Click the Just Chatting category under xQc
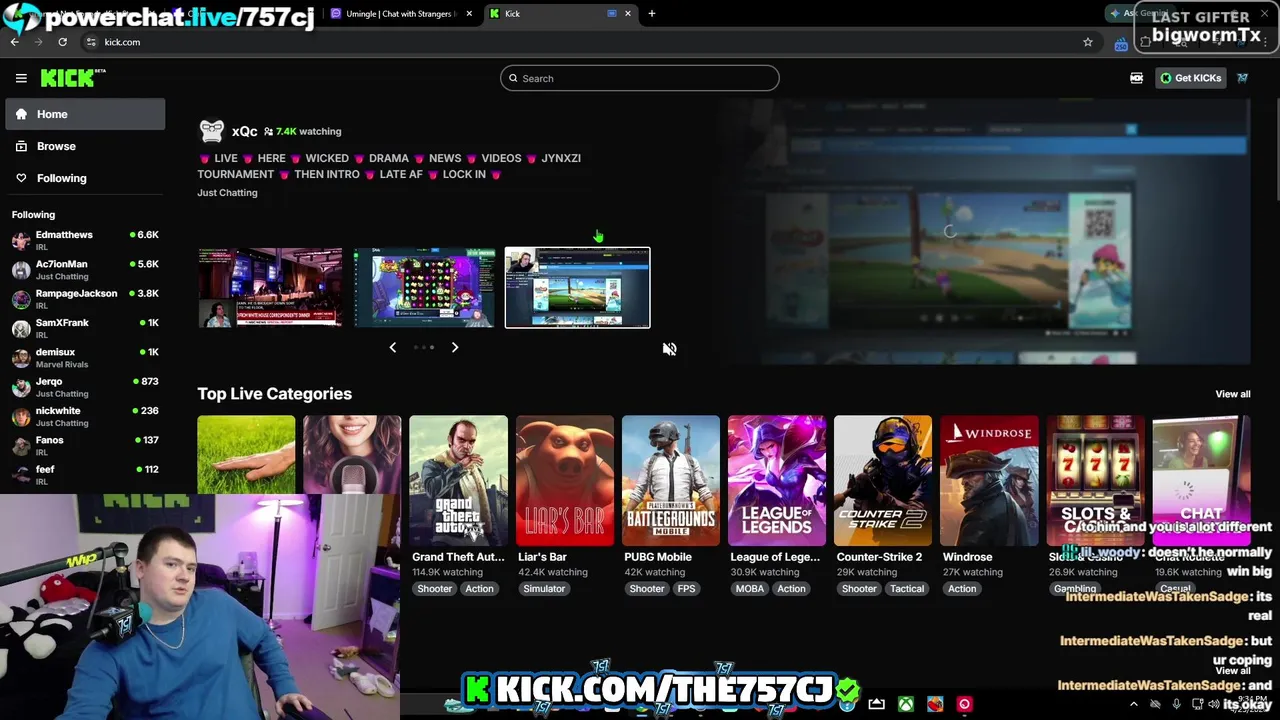Image resolution: width=1280 pixels, height=720 pixels. tap(227, 192)
